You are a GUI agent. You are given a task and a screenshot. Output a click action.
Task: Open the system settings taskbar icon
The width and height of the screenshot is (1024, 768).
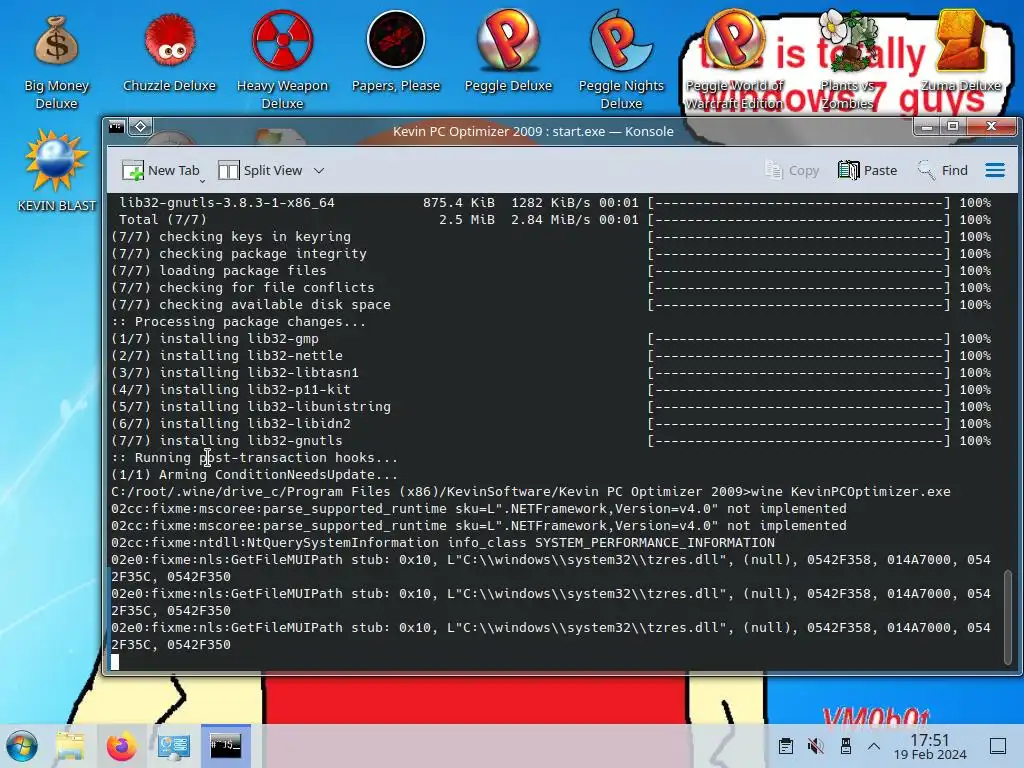click(x=174, y=746)
